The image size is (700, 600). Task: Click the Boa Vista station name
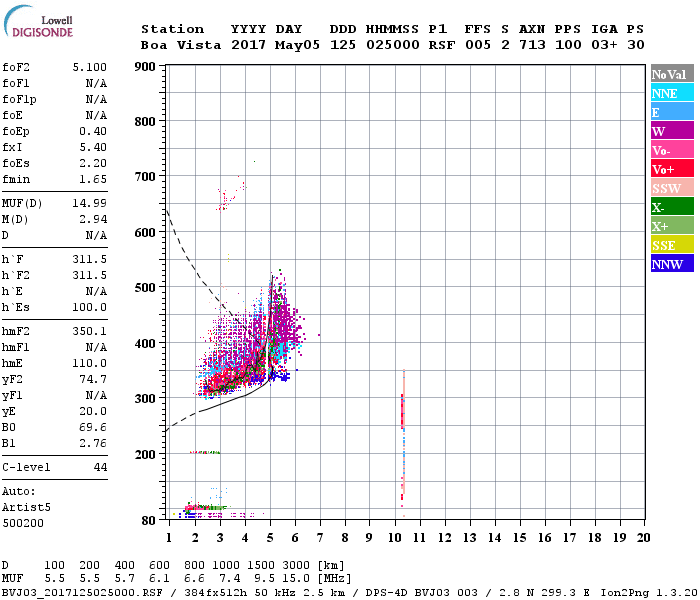(181, 45)
